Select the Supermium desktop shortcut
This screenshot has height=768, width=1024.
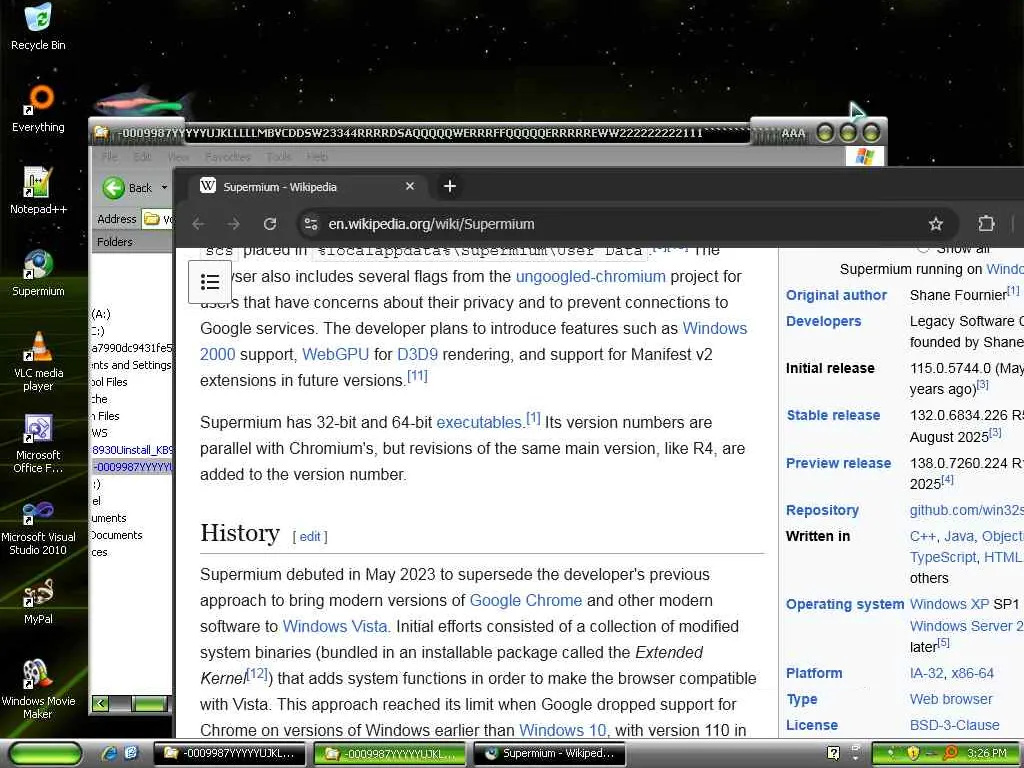pyautogui.click(x=39, y=273)
